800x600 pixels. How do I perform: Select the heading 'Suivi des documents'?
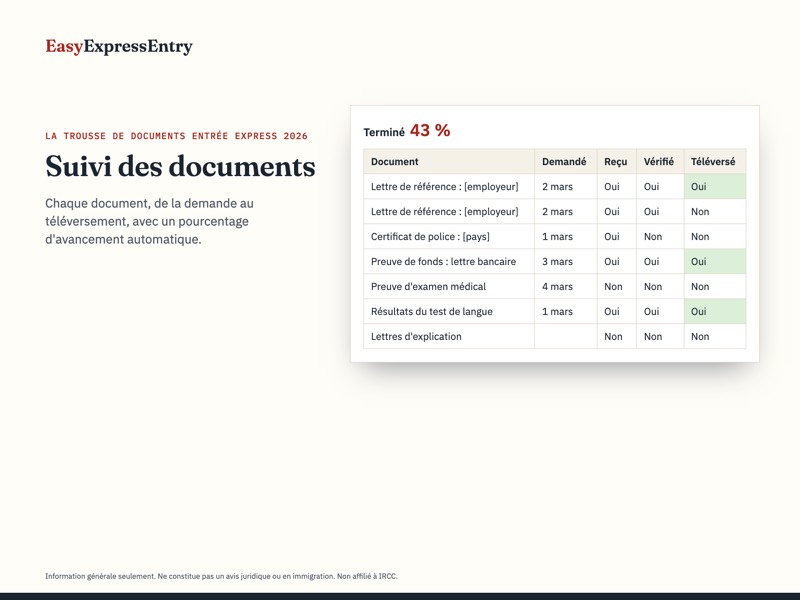[x=180, y=166]
